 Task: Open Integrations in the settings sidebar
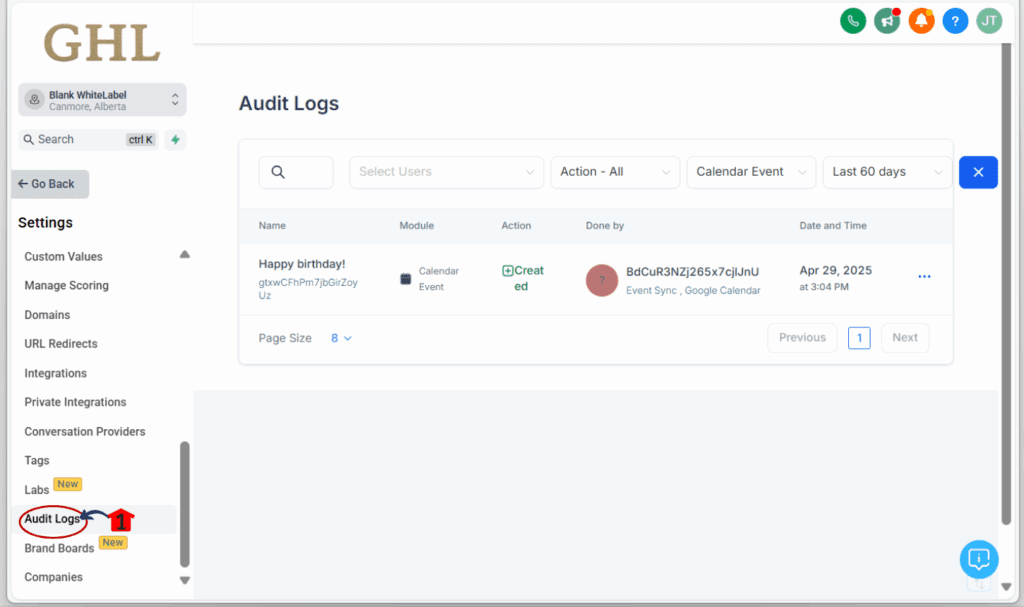(56, 373)
